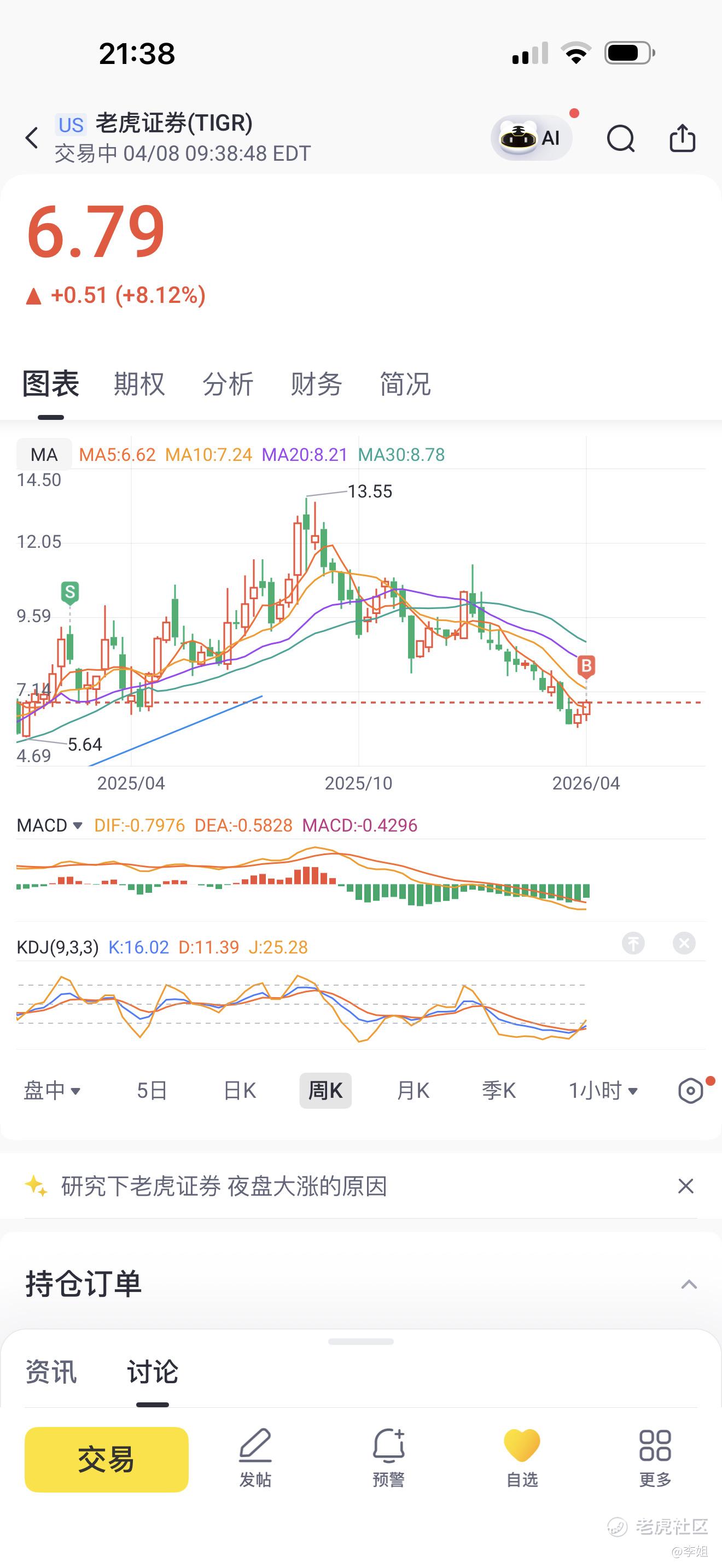Dismiss the AI research suggestion

coord(686,1186)
